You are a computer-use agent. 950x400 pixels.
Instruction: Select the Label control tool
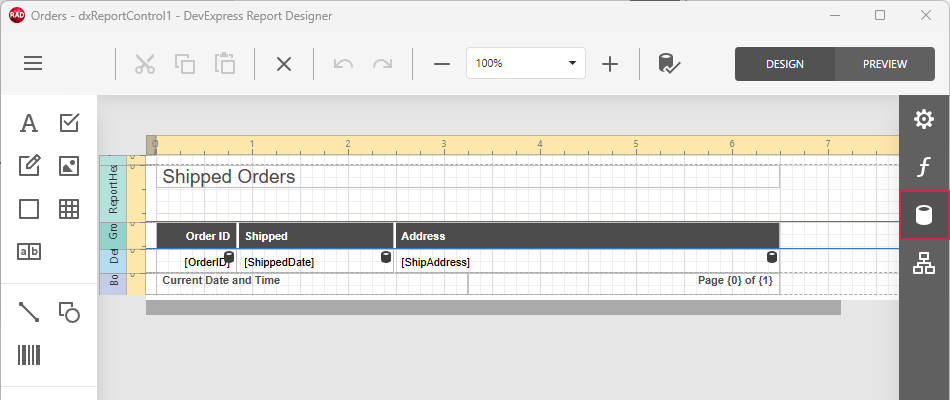pyautogui.click(x=29, y=123)
